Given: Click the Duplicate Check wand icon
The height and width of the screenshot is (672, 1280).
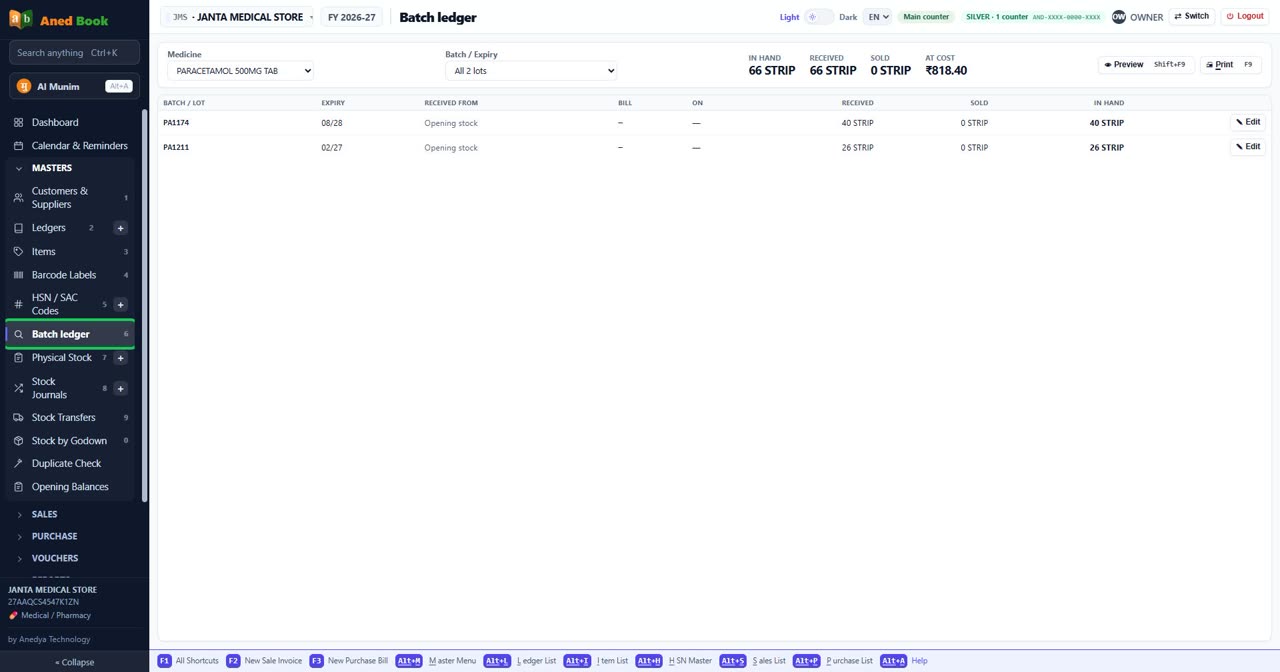Looking at the screenshot, I should tap(18, 464).
